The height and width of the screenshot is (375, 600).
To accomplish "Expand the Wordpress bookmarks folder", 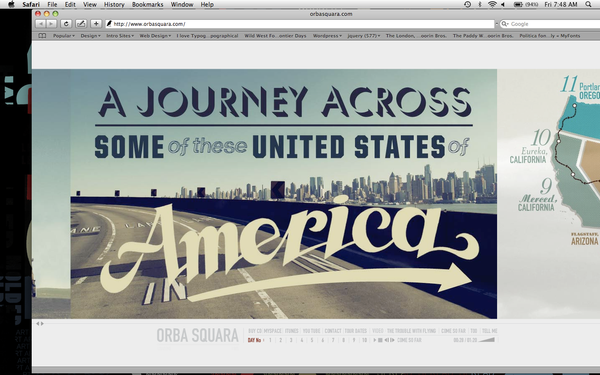I will click(x=327, y=36).
